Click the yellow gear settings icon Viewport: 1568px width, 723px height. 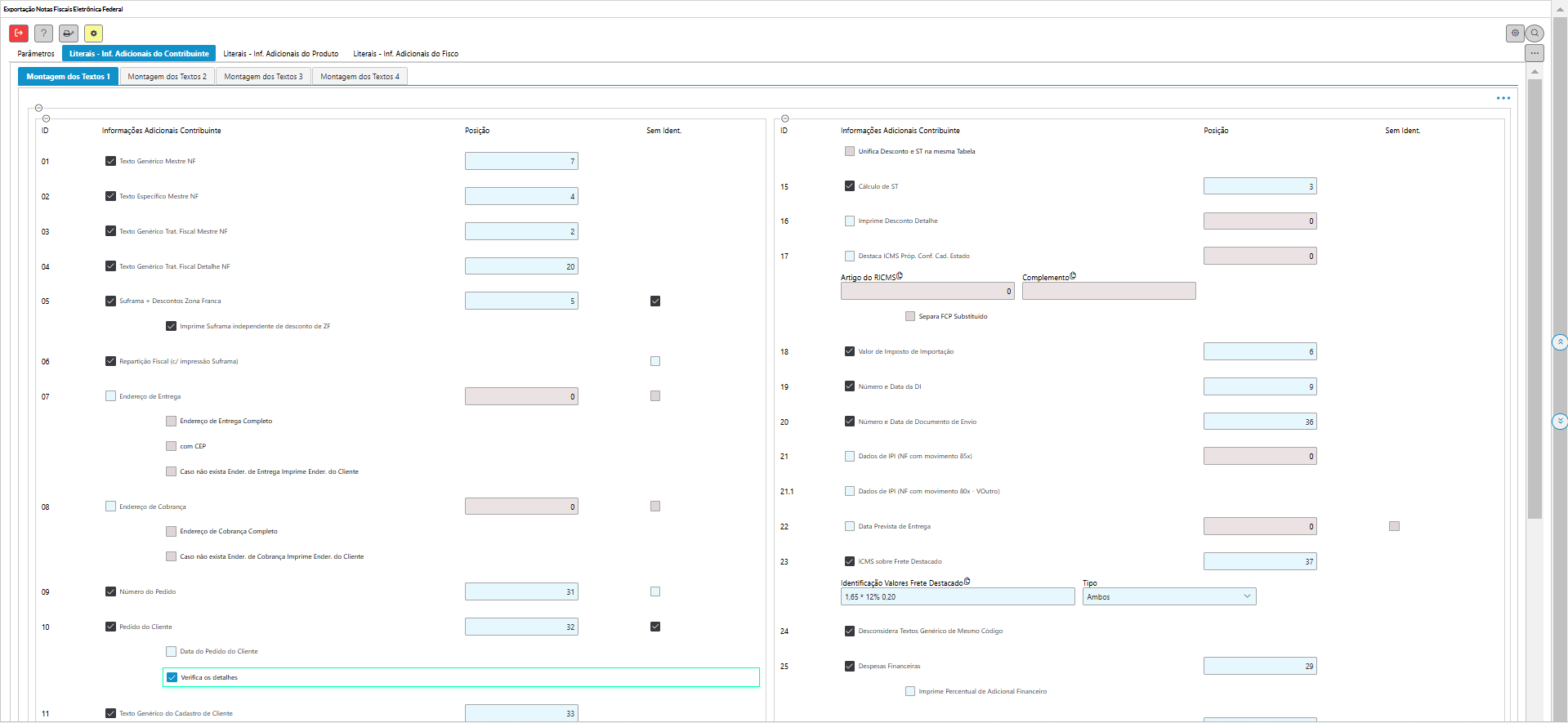pos(94,33)
